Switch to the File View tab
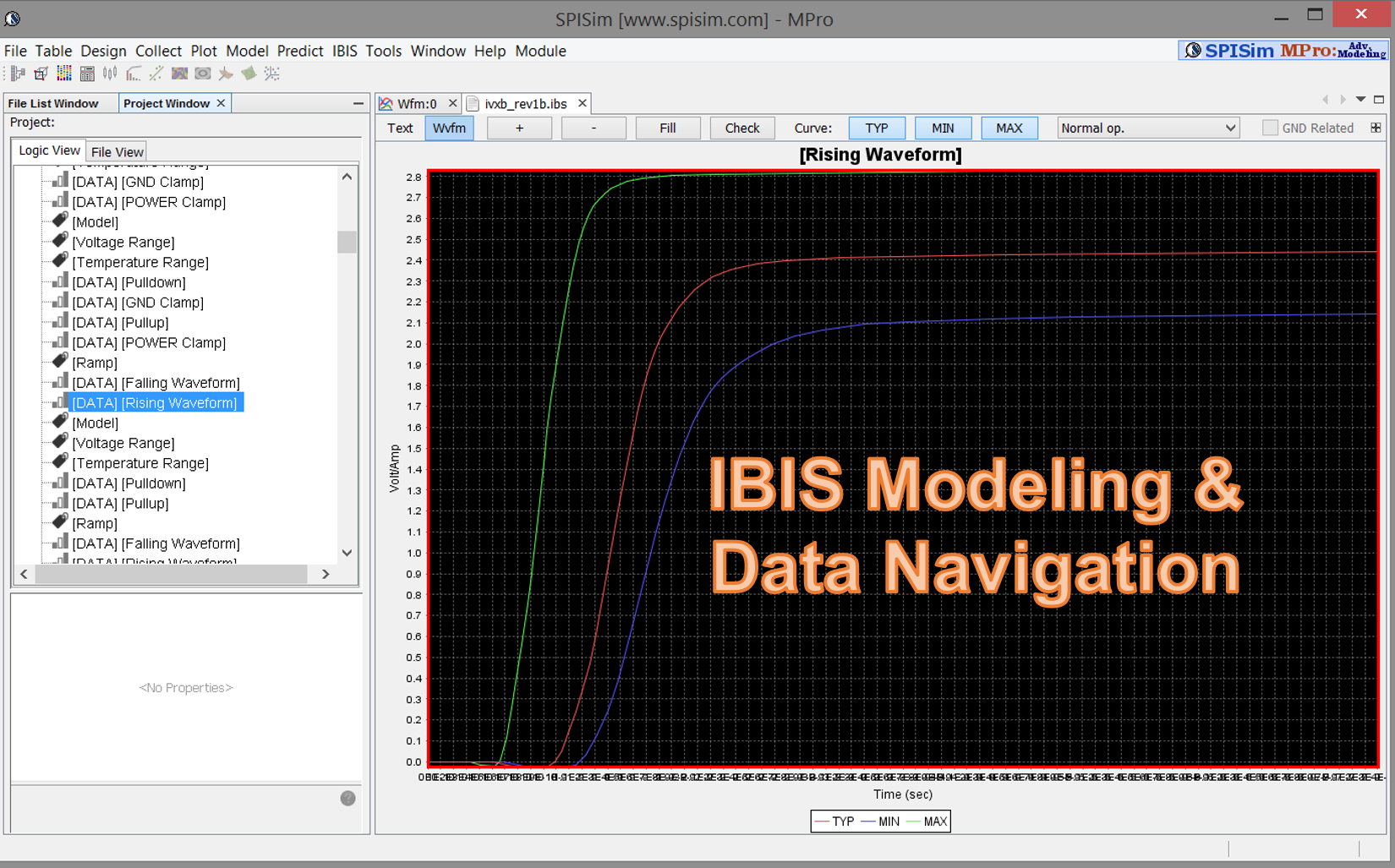This screenshot has width=1395, height=868. pos(117,151)
